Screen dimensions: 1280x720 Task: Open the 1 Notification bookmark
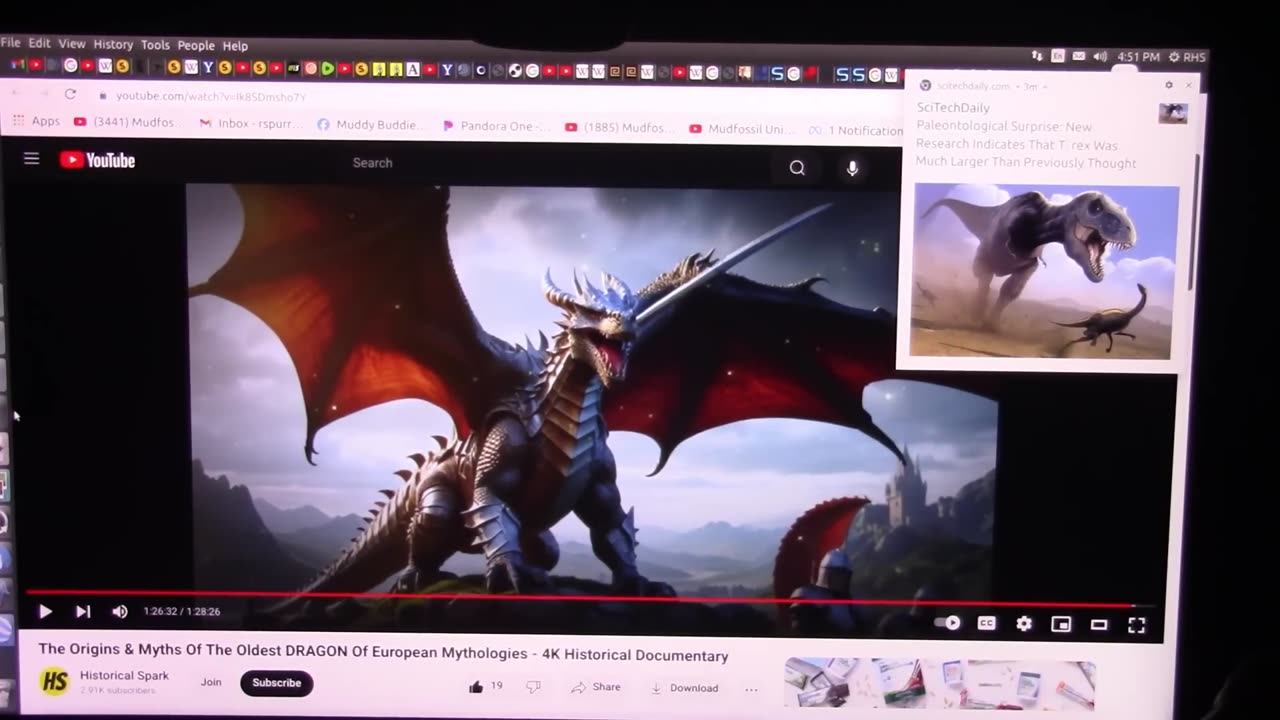(856, 131)
